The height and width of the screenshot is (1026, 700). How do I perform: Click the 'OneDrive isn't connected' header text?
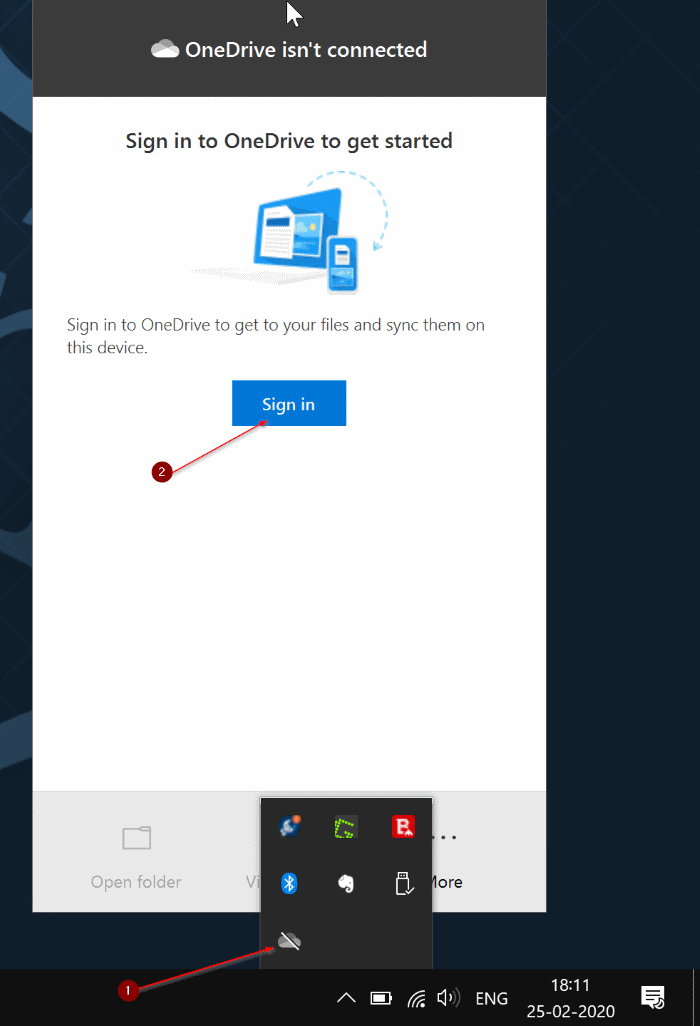pyautogui.click(x=306, y=50)
